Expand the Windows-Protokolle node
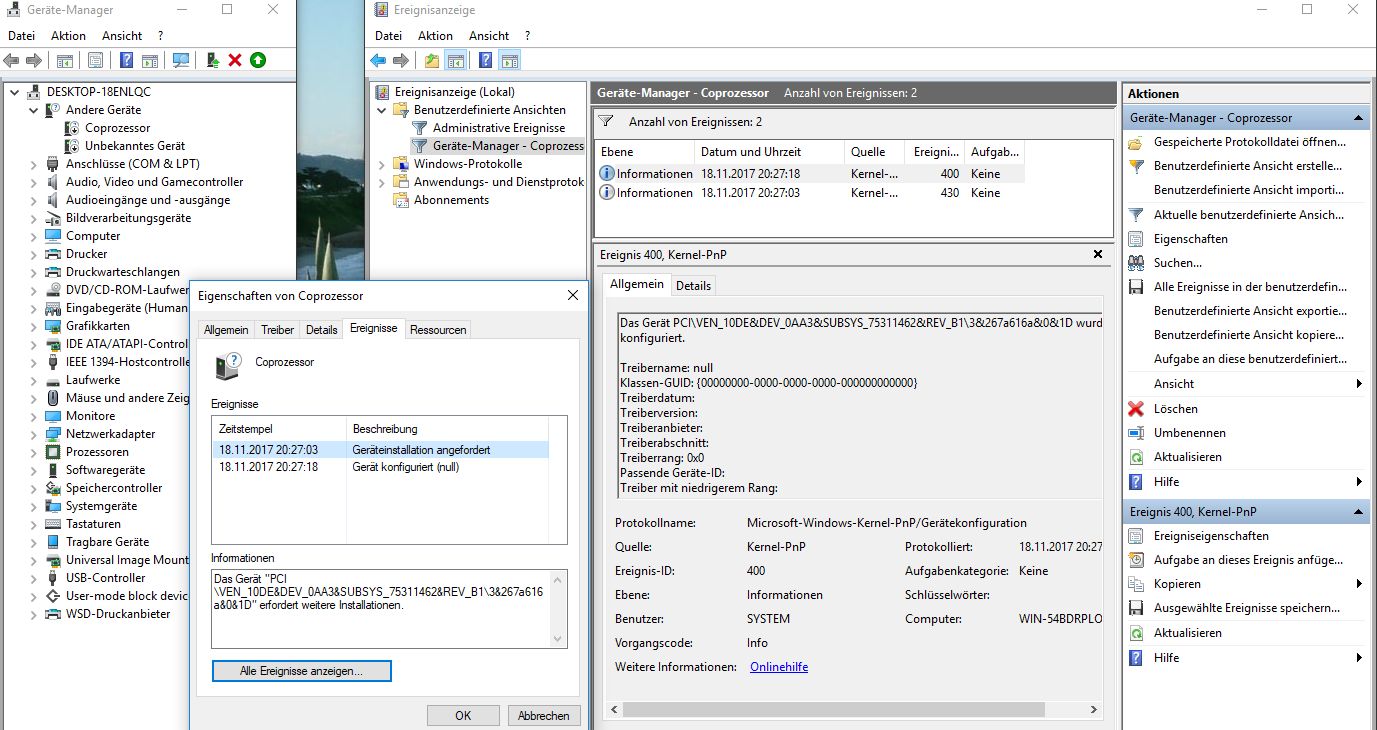The height and width of the screenshot is (730, 1377). click(383, 164)
